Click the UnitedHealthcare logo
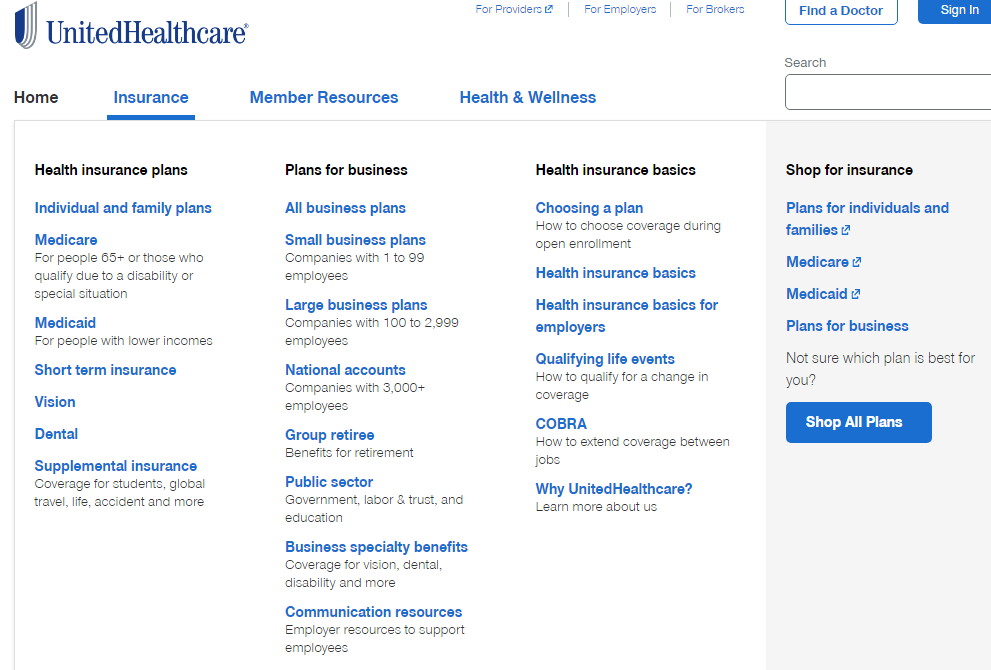991x670 pixels. 131,27
